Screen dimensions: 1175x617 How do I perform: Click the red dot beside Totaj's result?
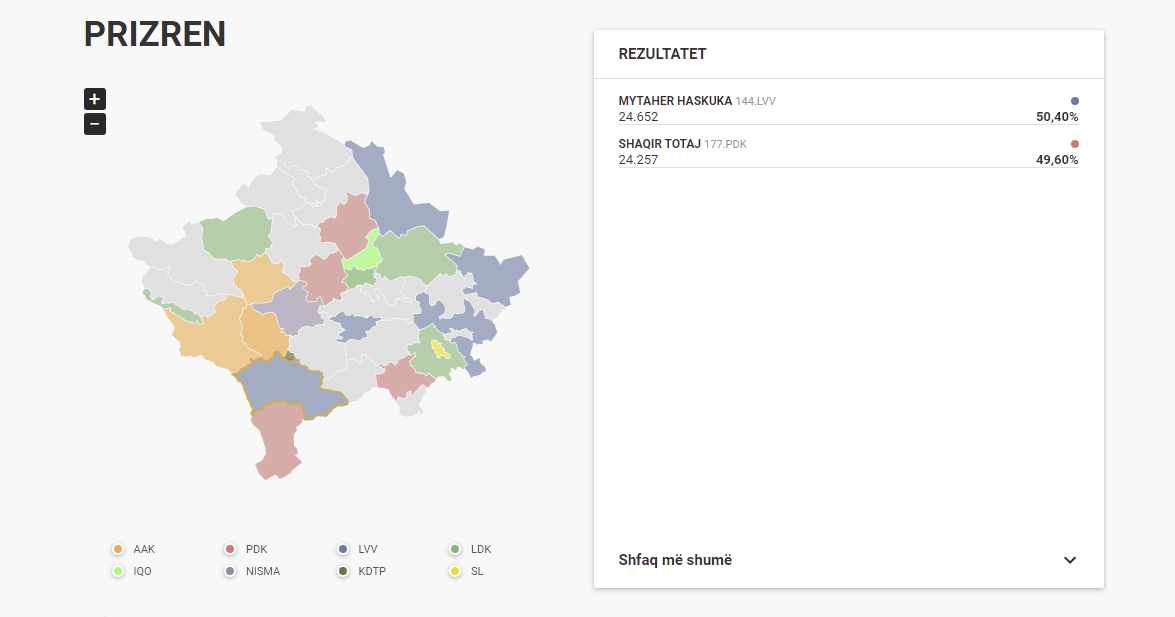click(1075, 144)
